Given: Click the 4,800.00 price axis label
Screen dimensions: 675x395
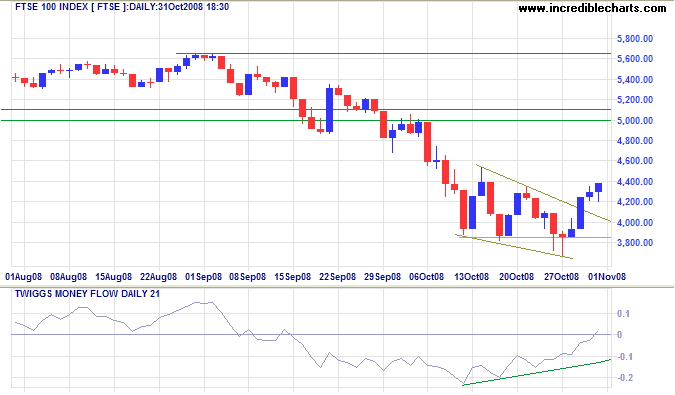Looking at the screenshot, I should click(635, 141).
